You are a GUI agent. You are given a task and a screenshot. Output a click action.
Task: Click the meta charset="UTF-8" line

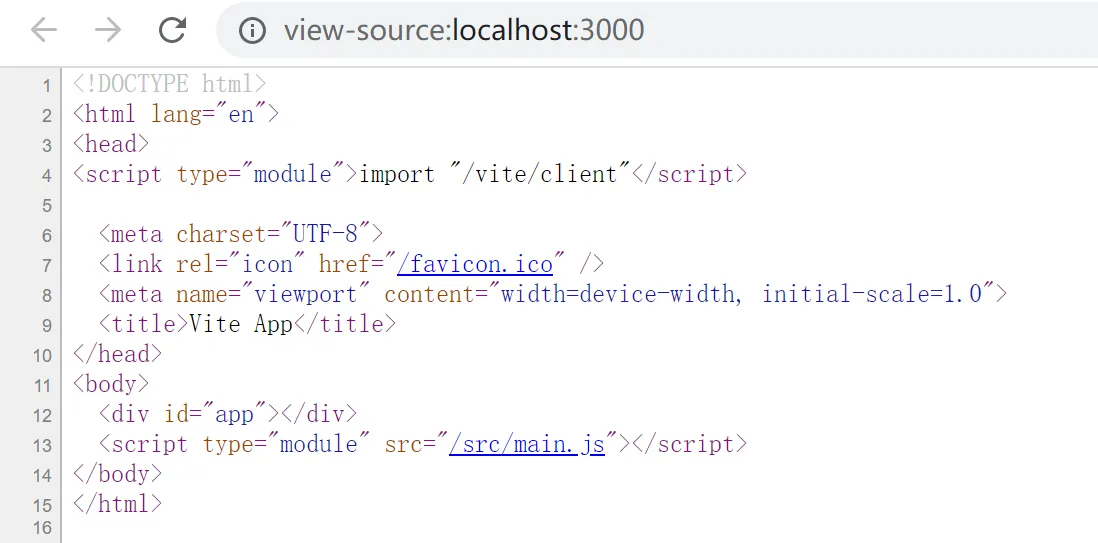(x=241, y=234)
